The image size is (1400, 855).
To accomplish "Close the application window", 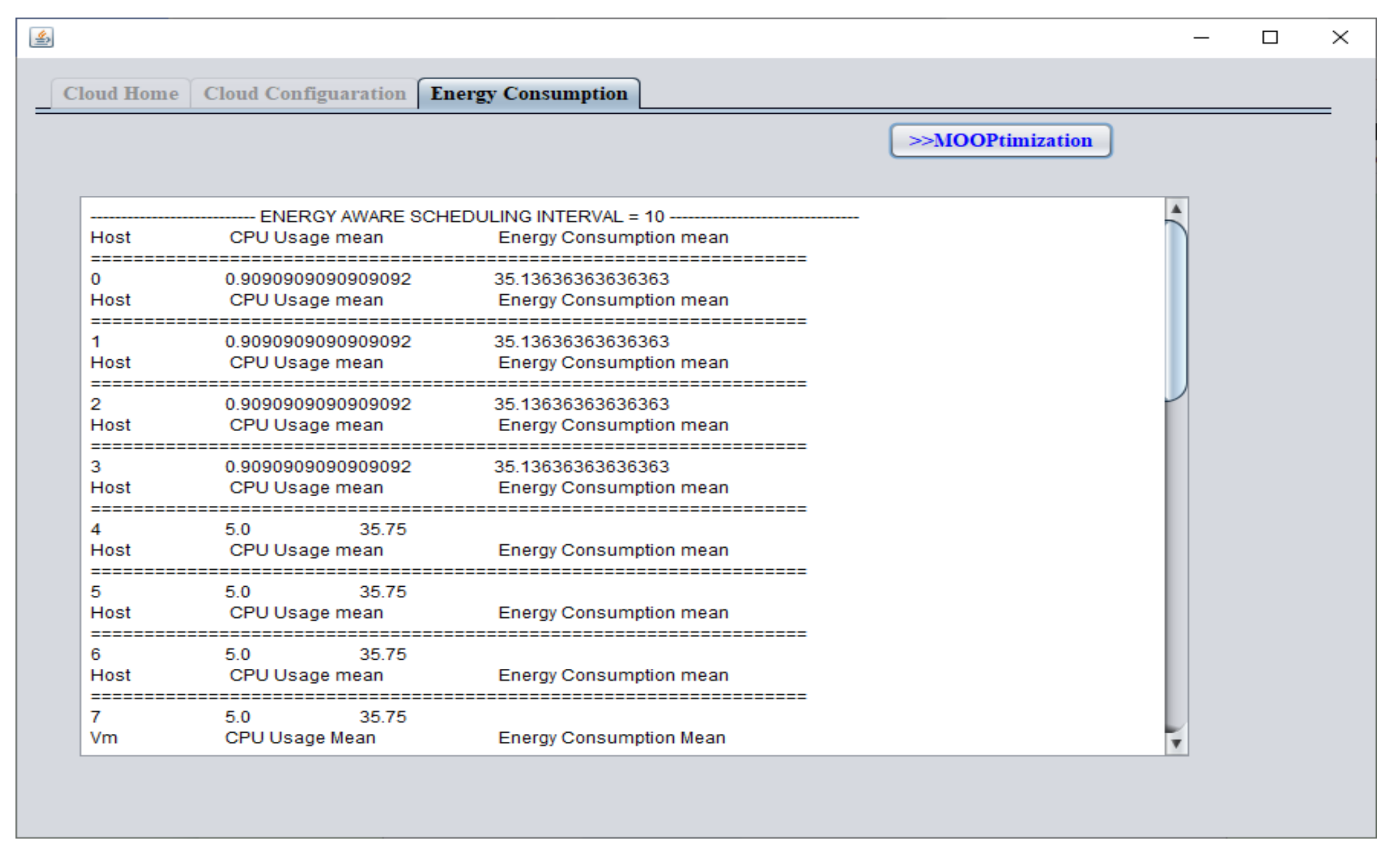I will point(1339,38).
